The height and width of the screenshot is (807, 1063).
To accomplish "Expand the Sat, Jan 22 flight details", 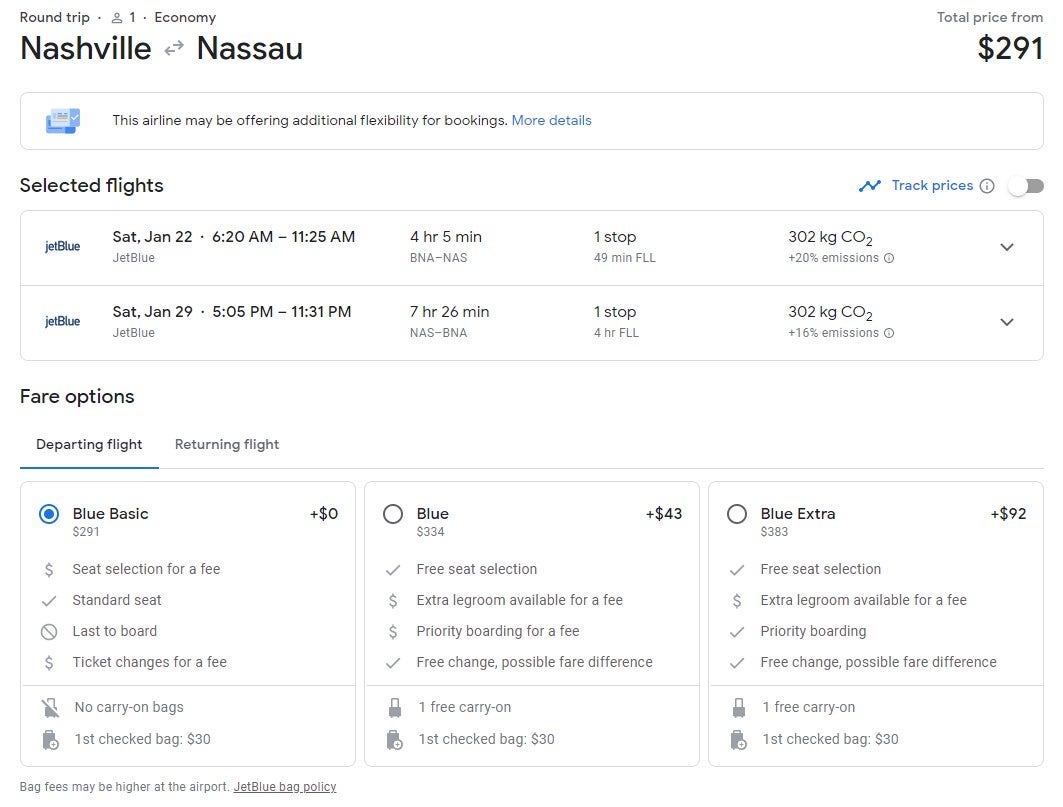I will click(1007, 247).
